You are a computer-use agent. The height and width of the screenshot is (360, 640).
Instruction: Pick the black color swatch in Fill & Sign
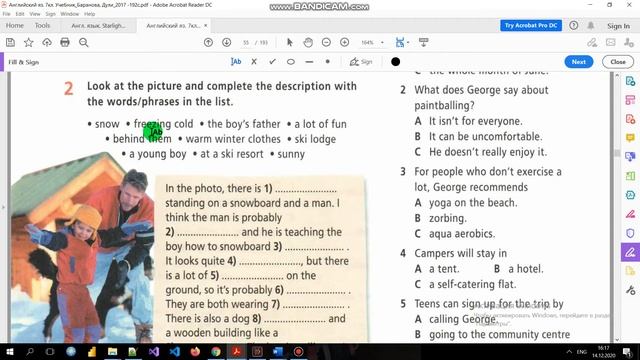(x=395, y=62)
